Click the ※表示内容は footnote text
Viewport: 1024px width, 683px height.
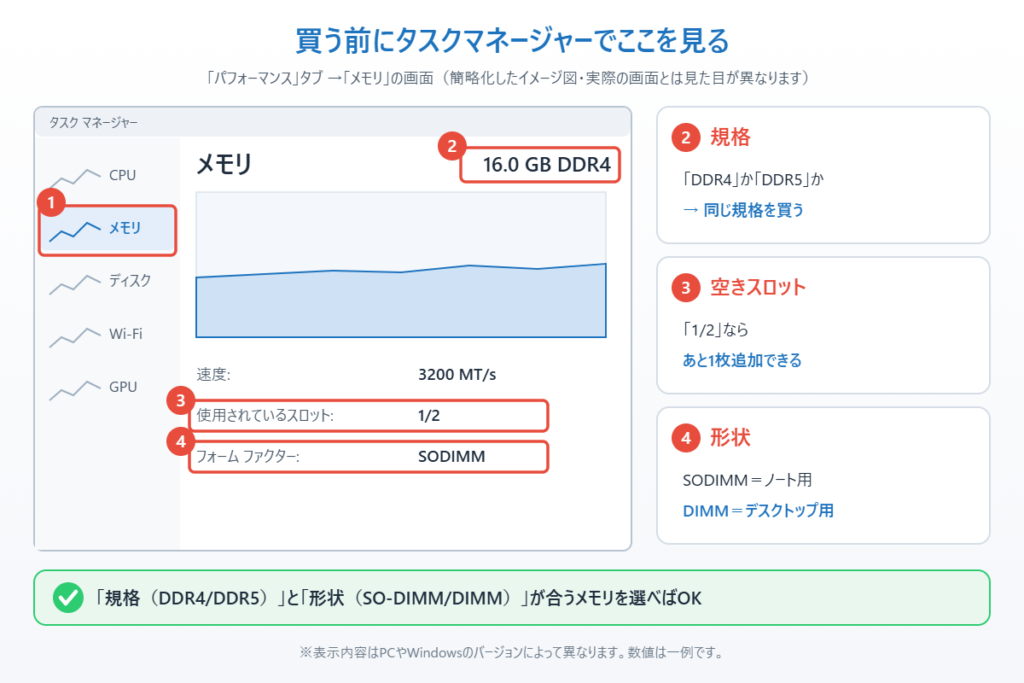(x=511, y=652)
